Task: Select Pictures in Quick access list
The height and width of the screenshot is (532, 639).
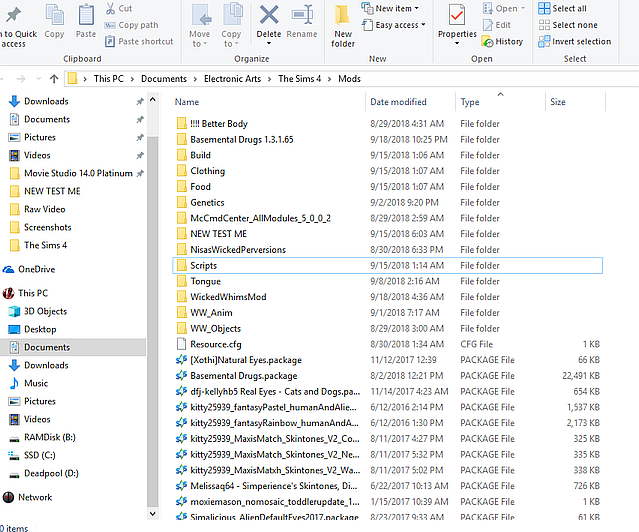Action: coord(40,137)
